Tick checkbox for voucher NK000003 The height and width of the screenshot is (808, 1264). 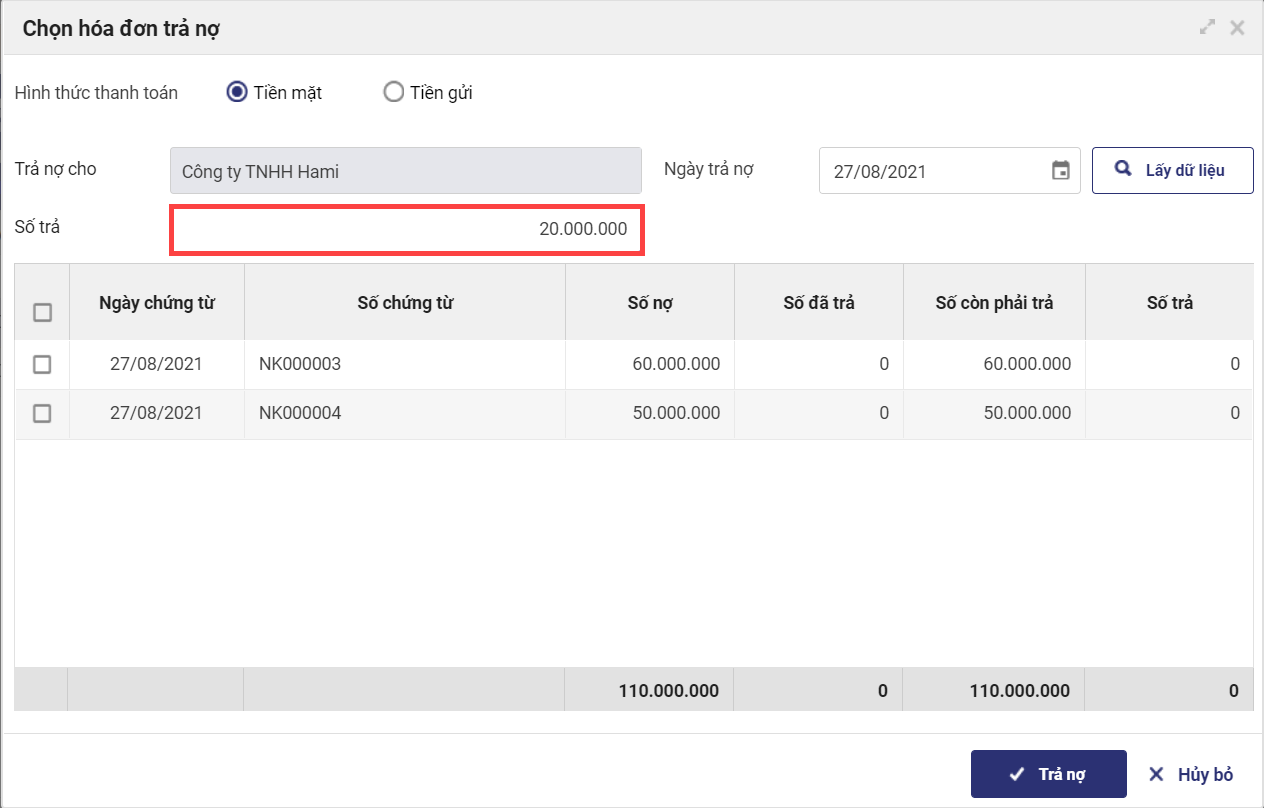click(x=42, y=364)
